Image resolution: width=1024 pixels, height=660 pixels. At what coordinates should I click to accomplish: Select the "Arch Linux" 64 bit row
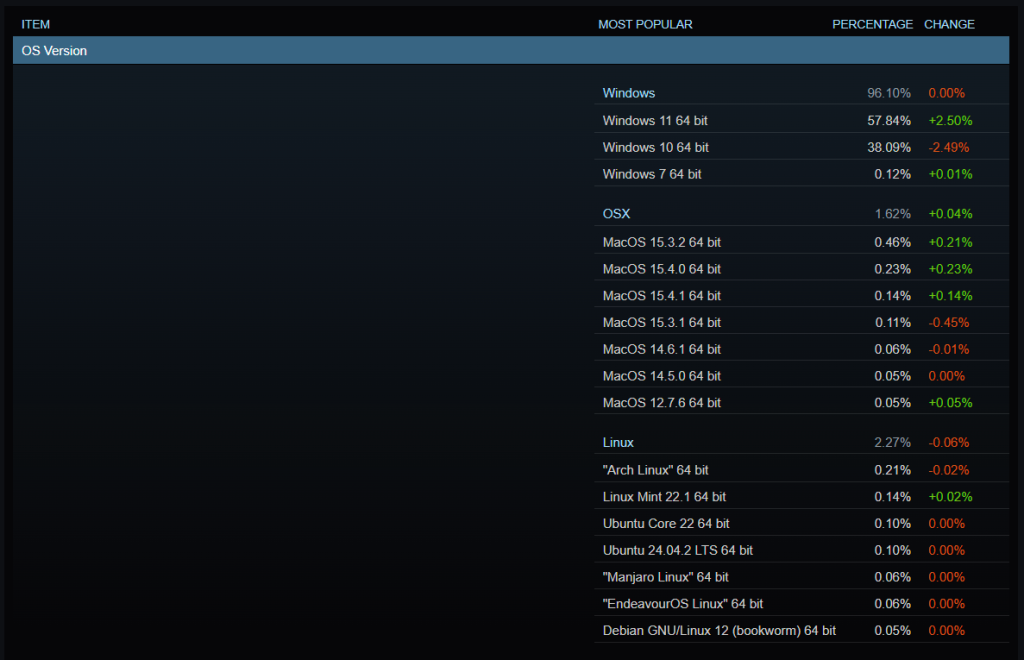point(801,469)
